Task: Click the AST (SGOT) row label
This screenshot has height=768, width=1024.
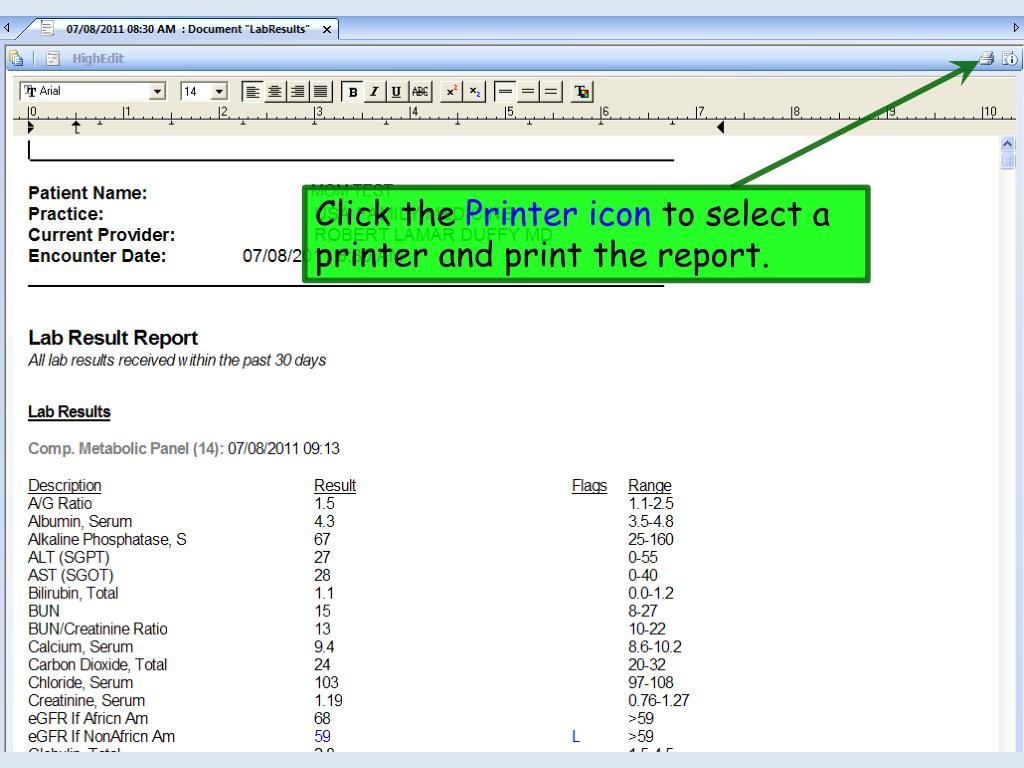Action: 71,575
